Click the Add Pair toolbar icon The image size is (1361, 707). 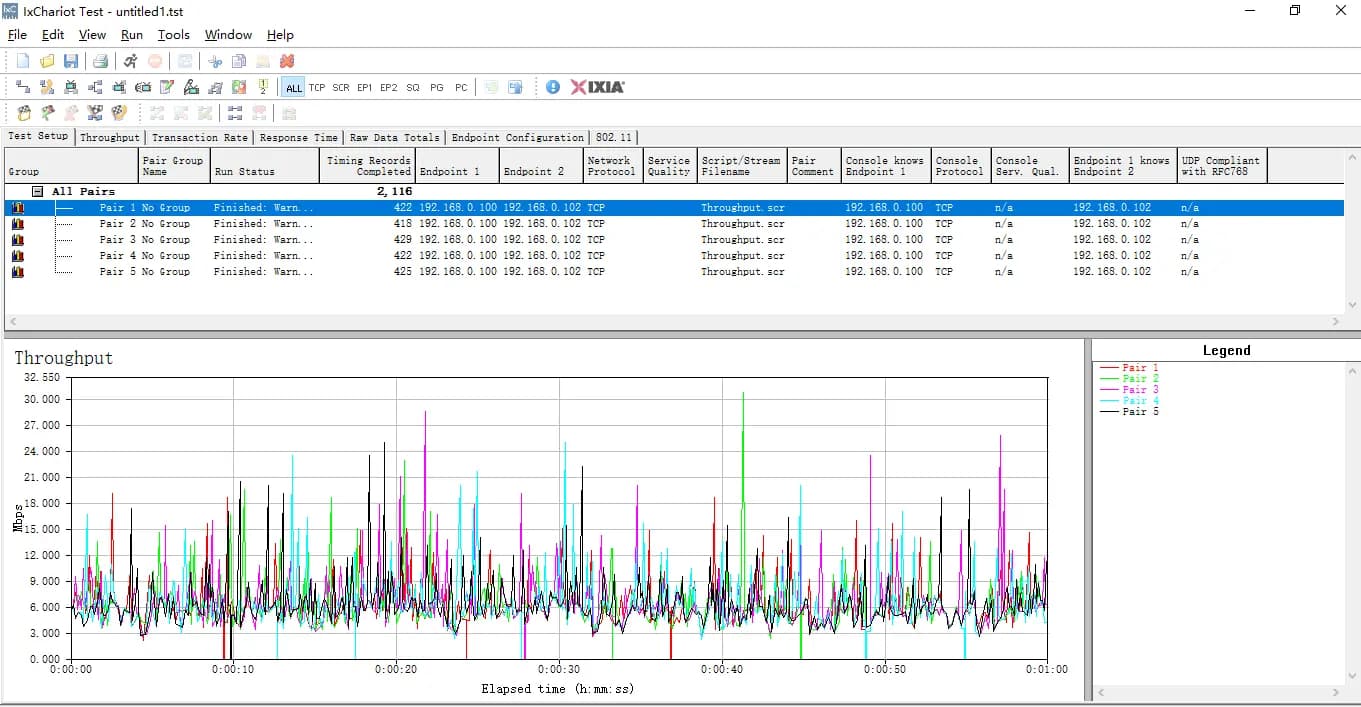(23, 87)
